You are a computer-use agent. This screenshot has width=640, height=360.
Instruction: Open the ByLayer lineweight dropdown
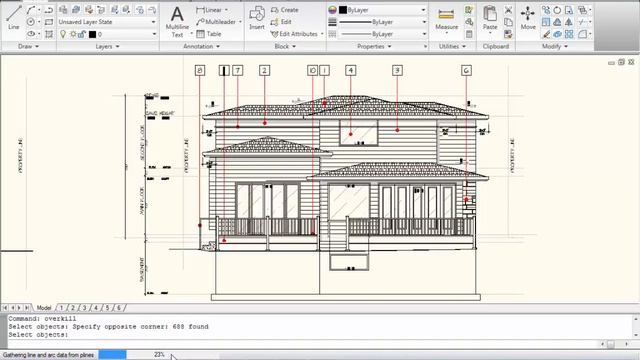(x=383, y=22)
